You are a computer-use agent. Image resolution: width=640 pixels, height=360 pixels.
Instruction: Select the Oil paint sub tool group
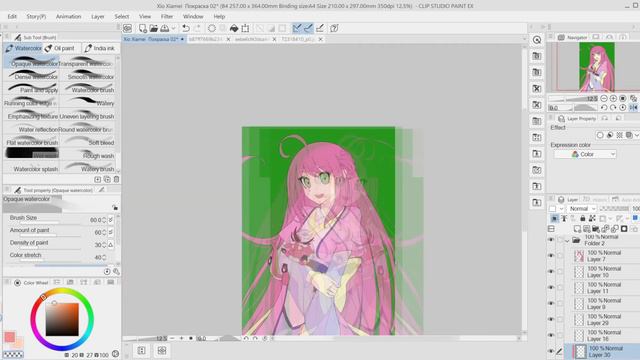tap(61, 48)
